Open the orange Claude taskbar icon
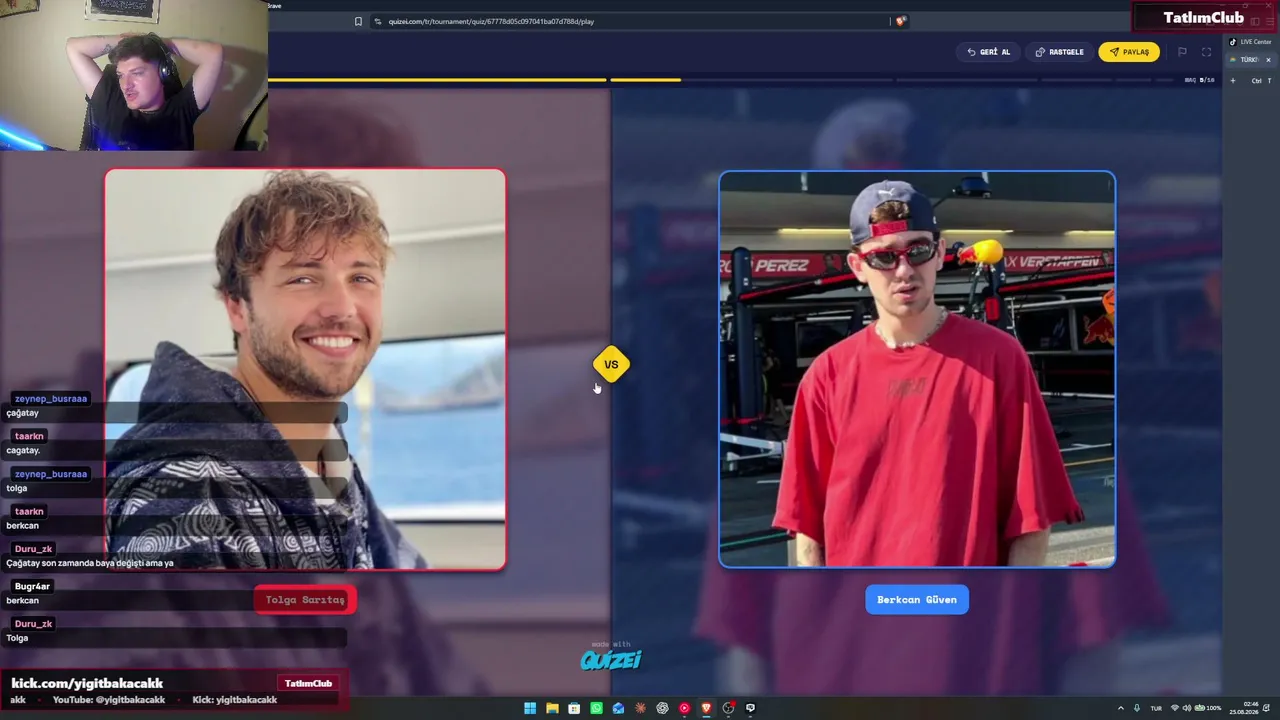 pos(640,708)
